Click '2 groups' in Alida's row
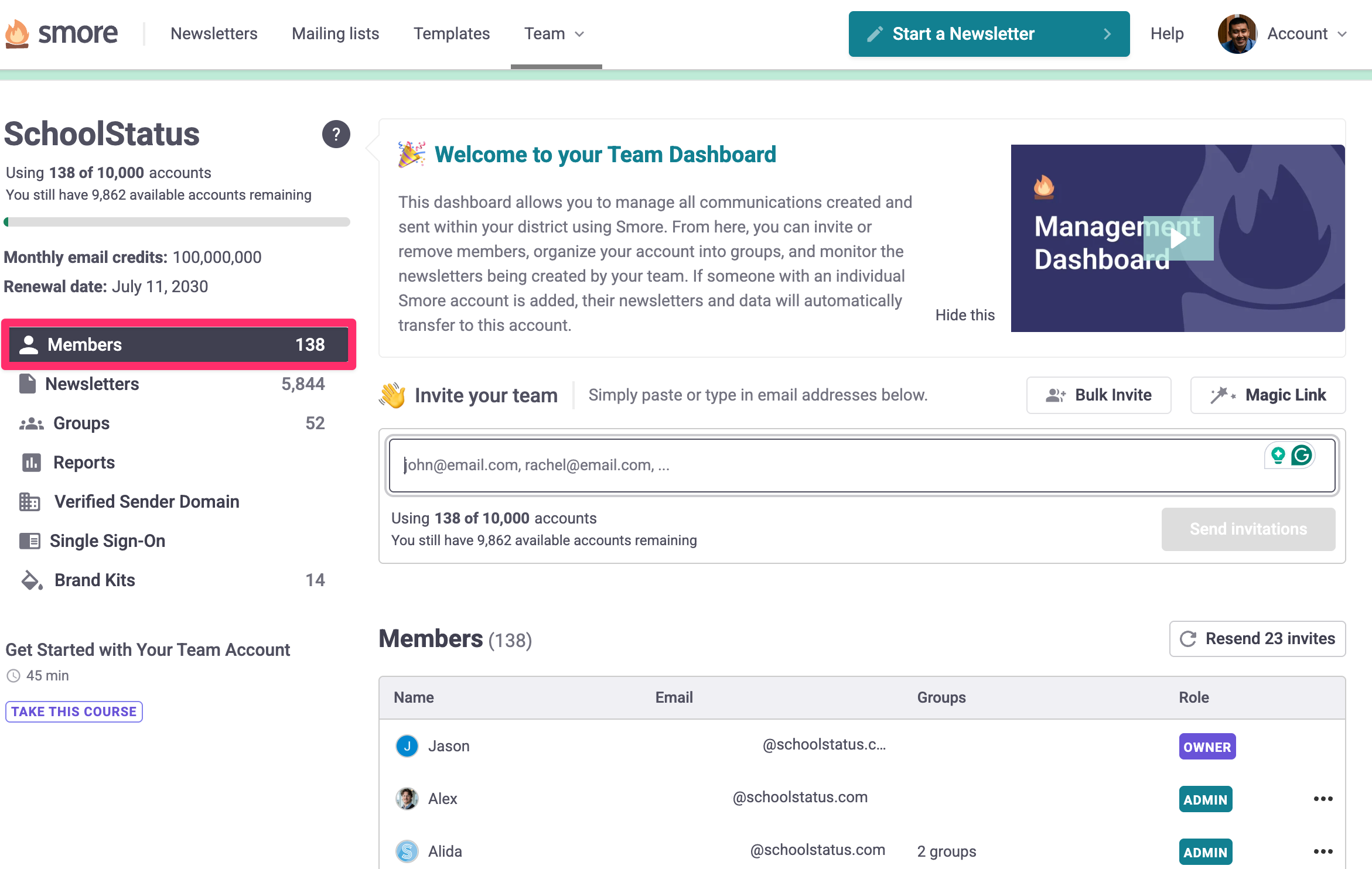The image size is (1372, 869). click(947, 851)
